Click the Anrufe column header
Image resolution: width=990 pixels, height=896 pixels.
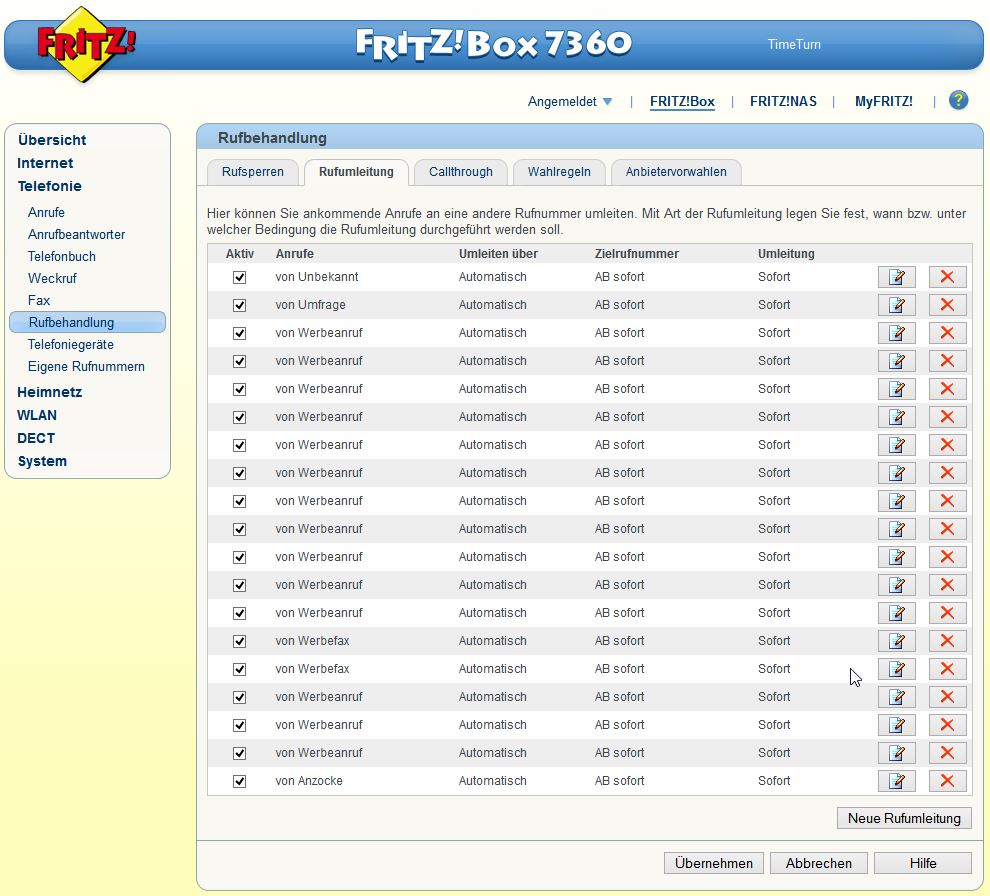tap(295, 254)
